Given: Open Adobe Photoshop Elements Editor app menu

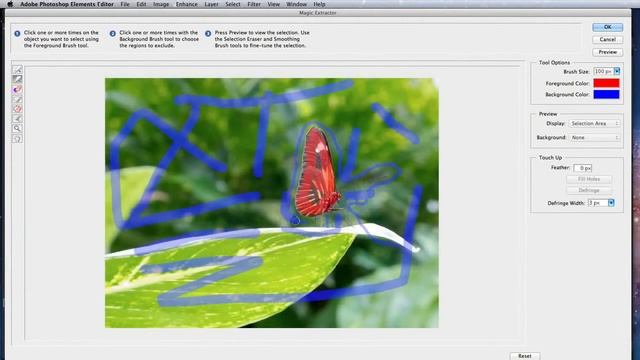Looking at the screenshot, I should 67,4.
